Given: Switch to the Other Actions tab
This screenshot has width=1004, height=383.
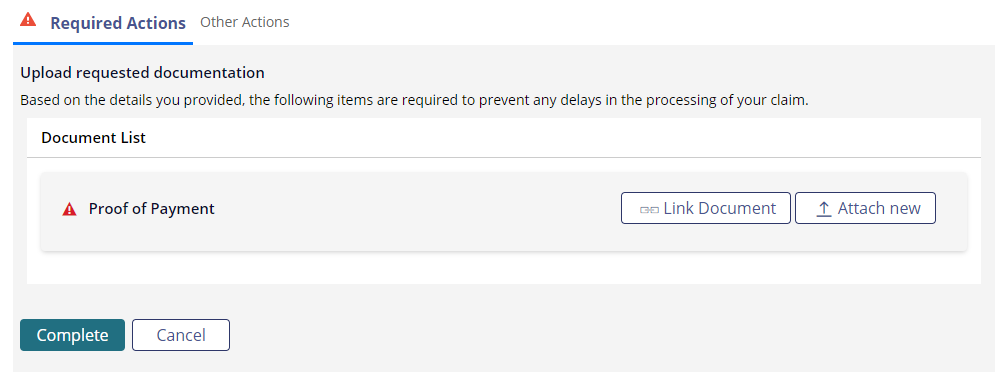Looking at the screenshot, I should [245, 22].
